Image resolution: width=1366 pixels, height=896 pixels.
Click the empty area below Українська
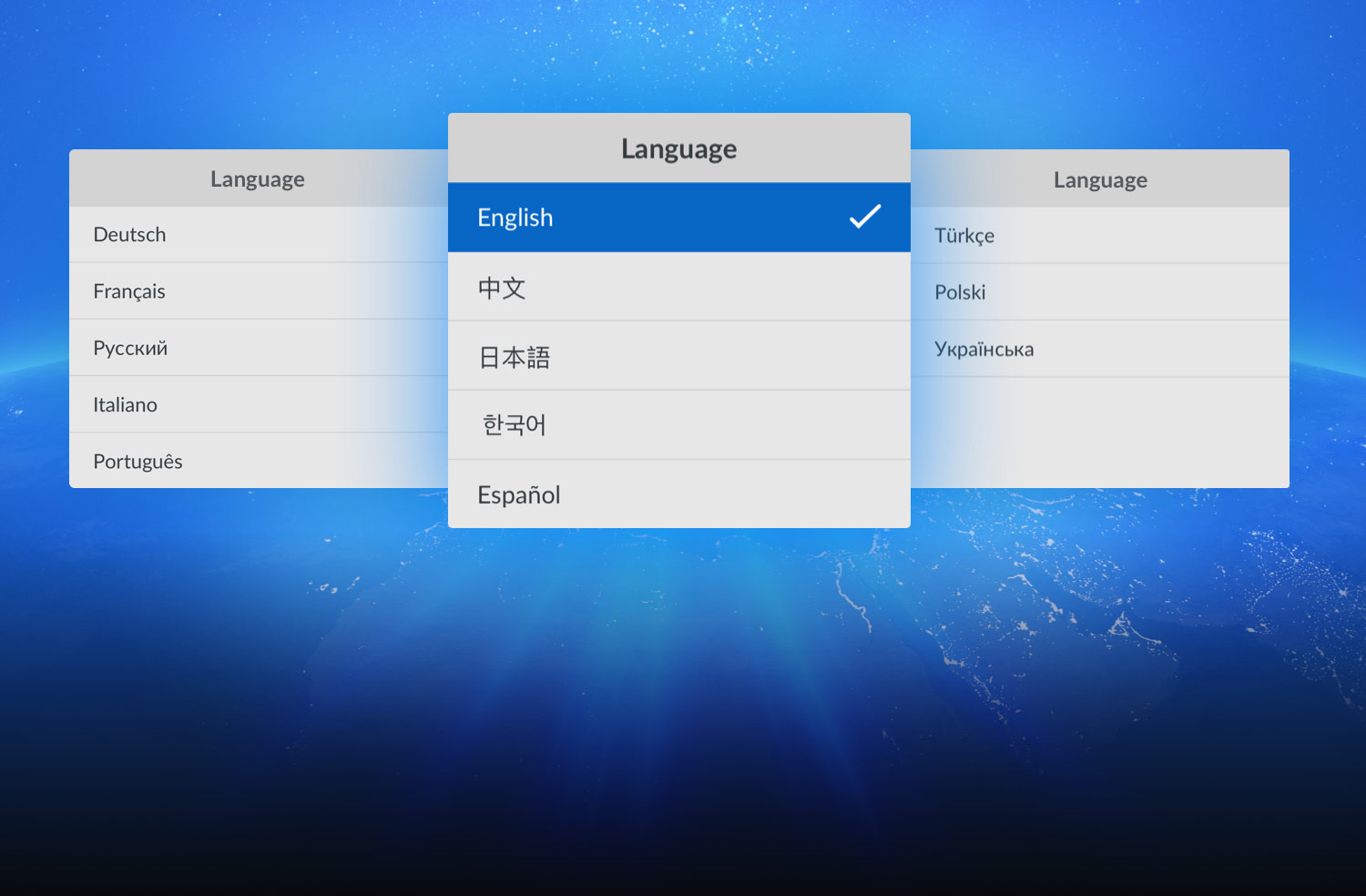tap(1100, 432)
